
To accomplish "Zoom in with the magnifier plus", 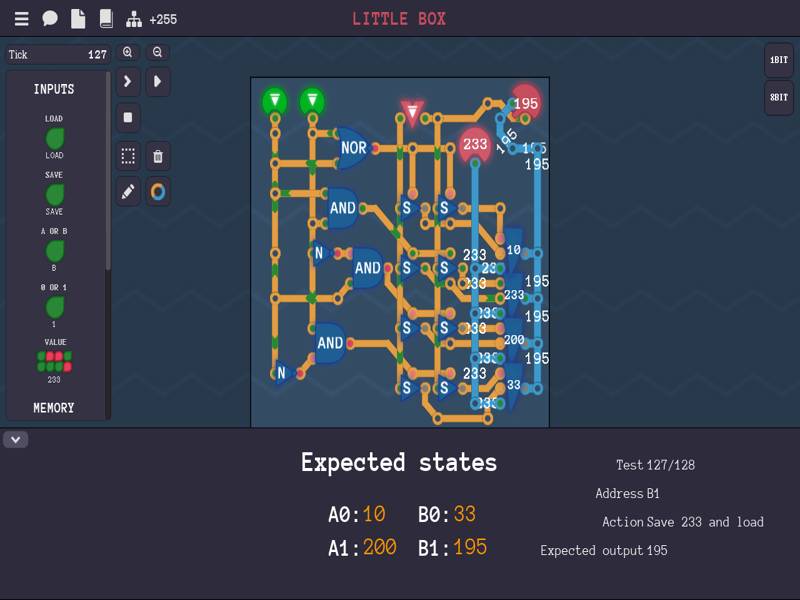I will [128, 52].
